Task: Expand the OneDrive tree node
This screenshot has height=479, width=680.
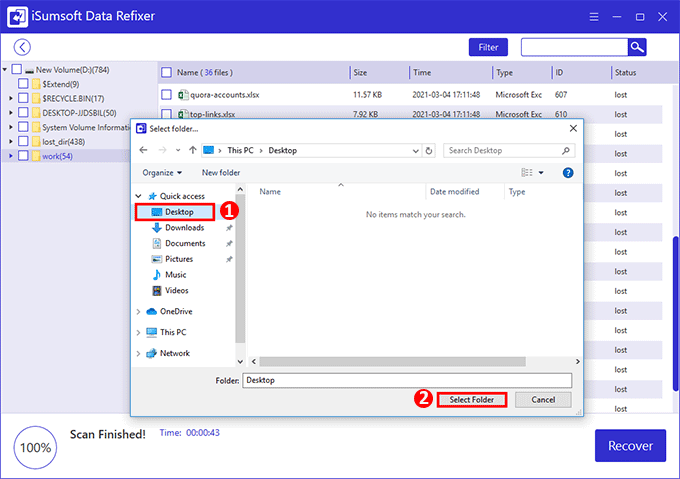Action: point(139,312)
